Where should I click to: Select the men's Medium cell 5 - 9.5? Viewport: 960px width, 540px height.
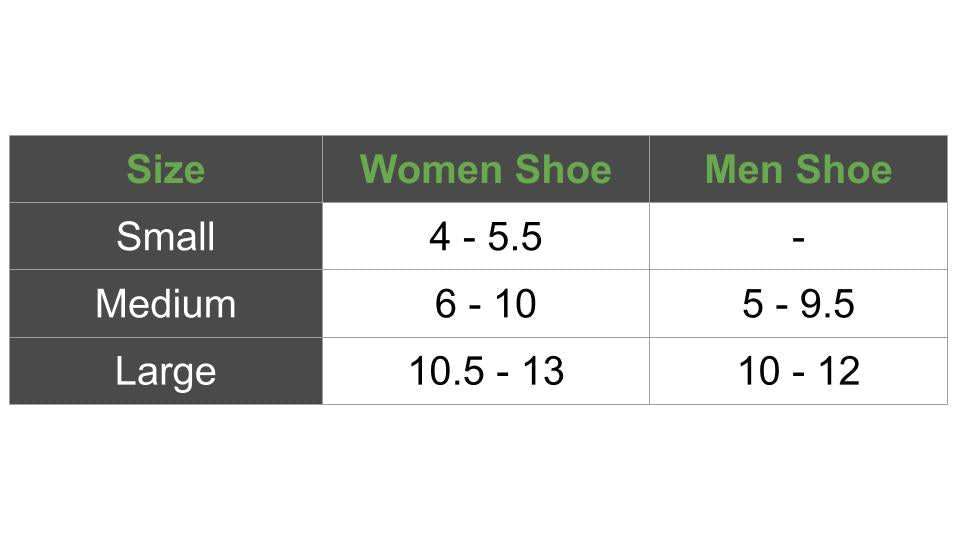(x=798, y=304)
